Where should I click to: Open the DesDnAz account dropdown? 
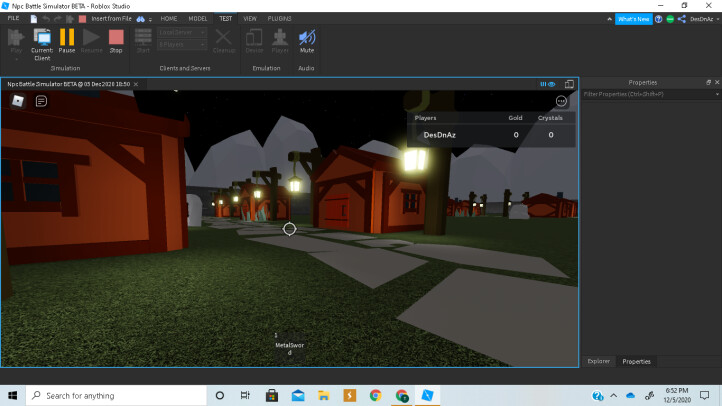point(704,19)
